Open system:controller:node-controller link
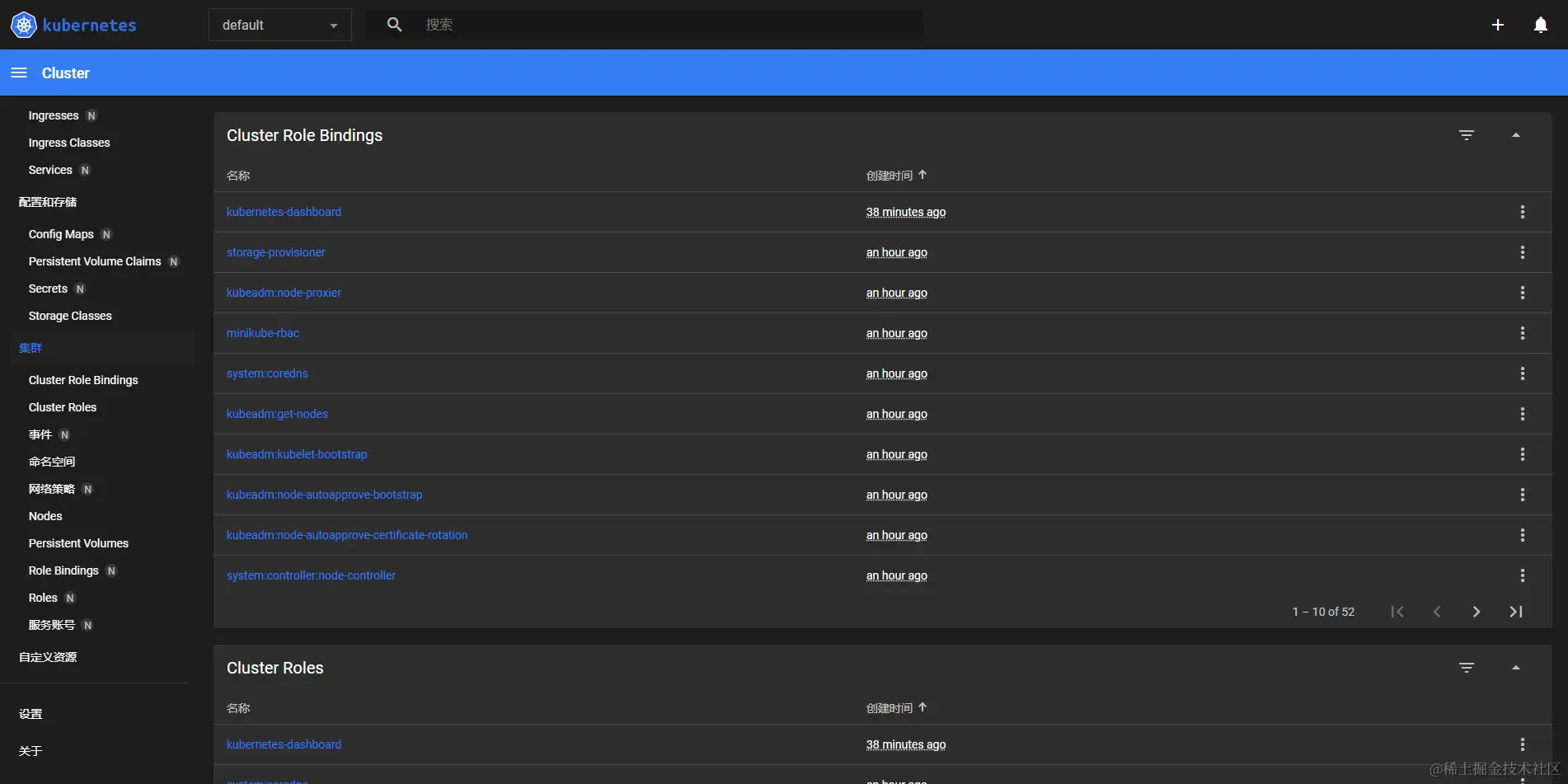The width and height of the screenshot is (1568, 784). tap(311, 575)
